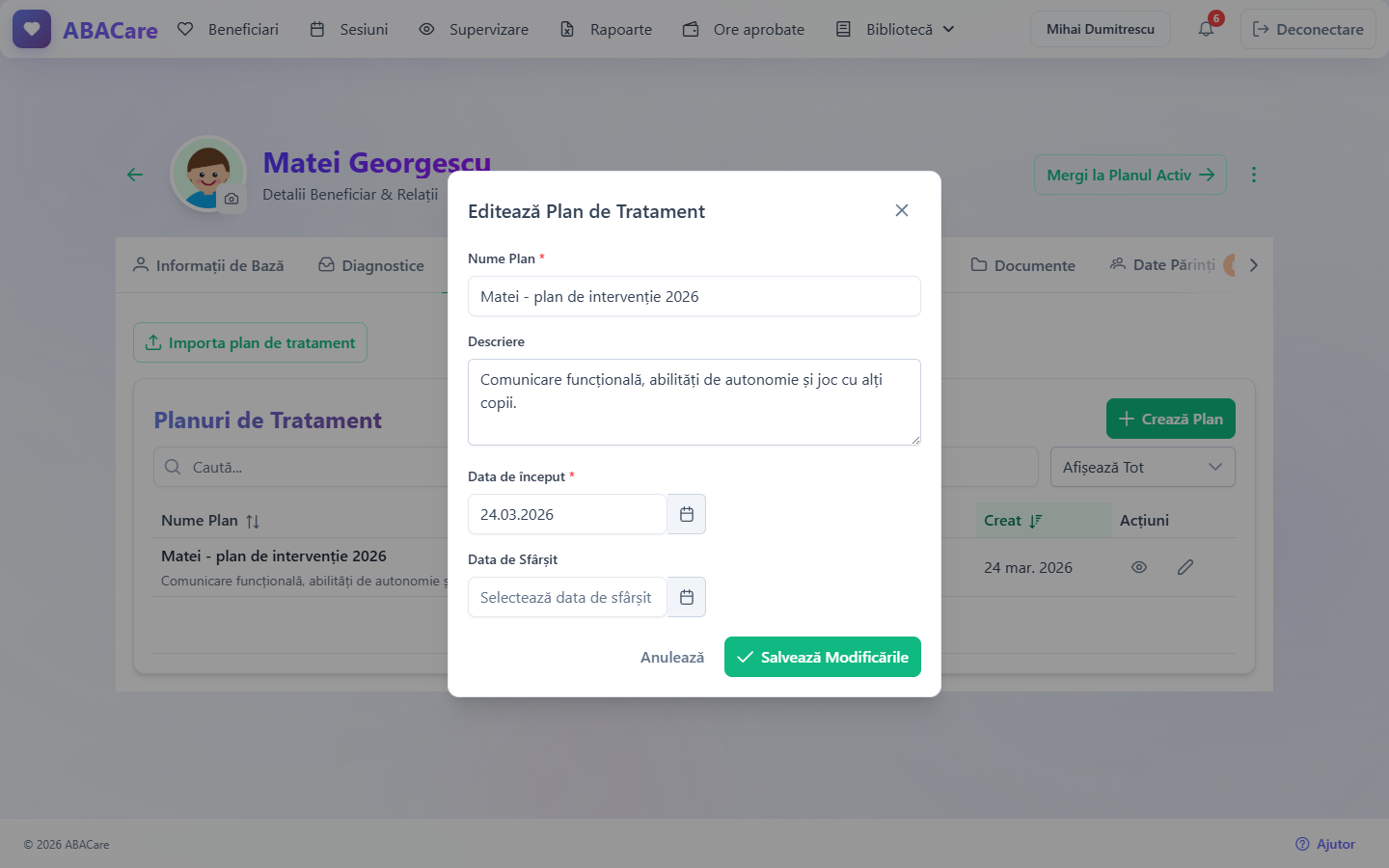Open calendar picker for Data de Sfârșit
1389x868 pixels.
[x=687, y=597]
